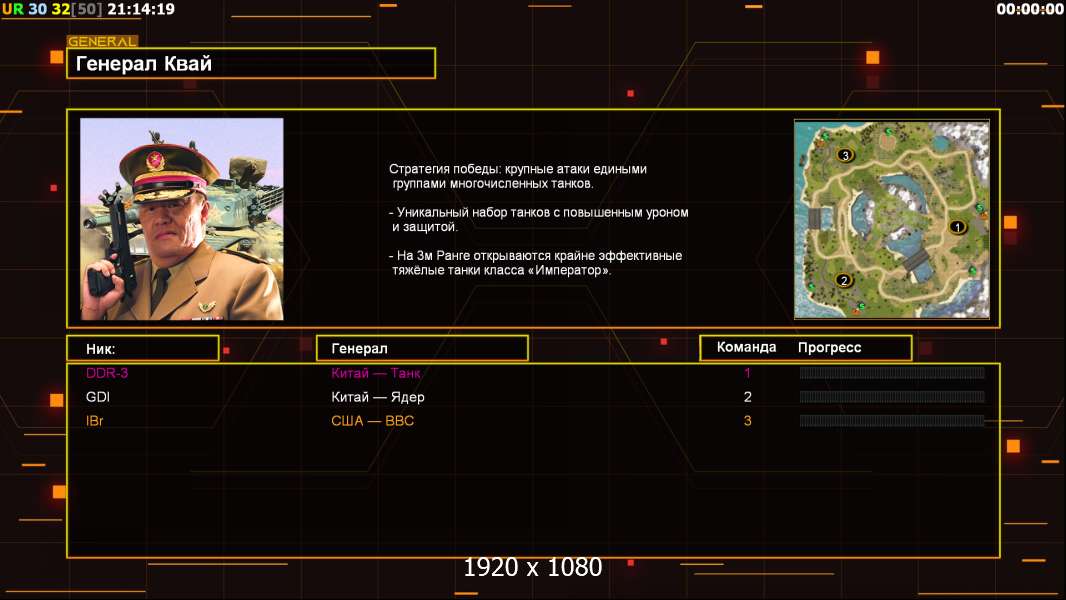The width and height of the screenshot is (1066, 600).
Task: Click start position marker 2 on minimap
Action: [844, 280]
